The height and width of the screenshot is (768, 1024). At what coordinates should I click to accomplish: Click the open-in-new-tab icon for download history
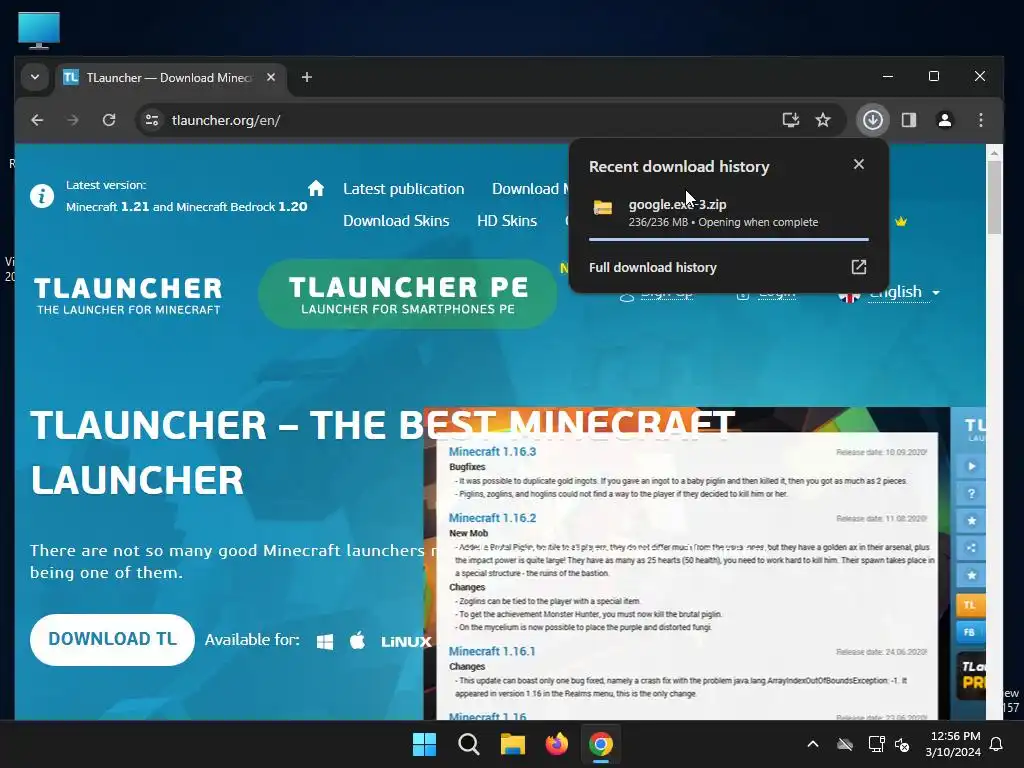pos(859,266)
